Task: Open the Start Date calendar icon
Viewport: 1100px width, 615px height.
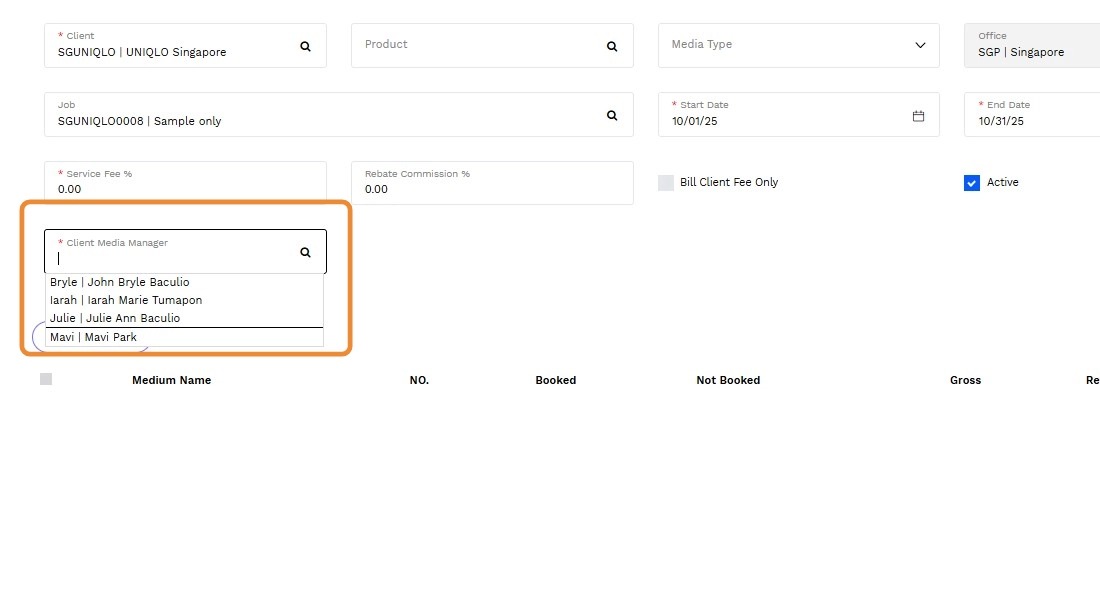Action: point(918,116)
